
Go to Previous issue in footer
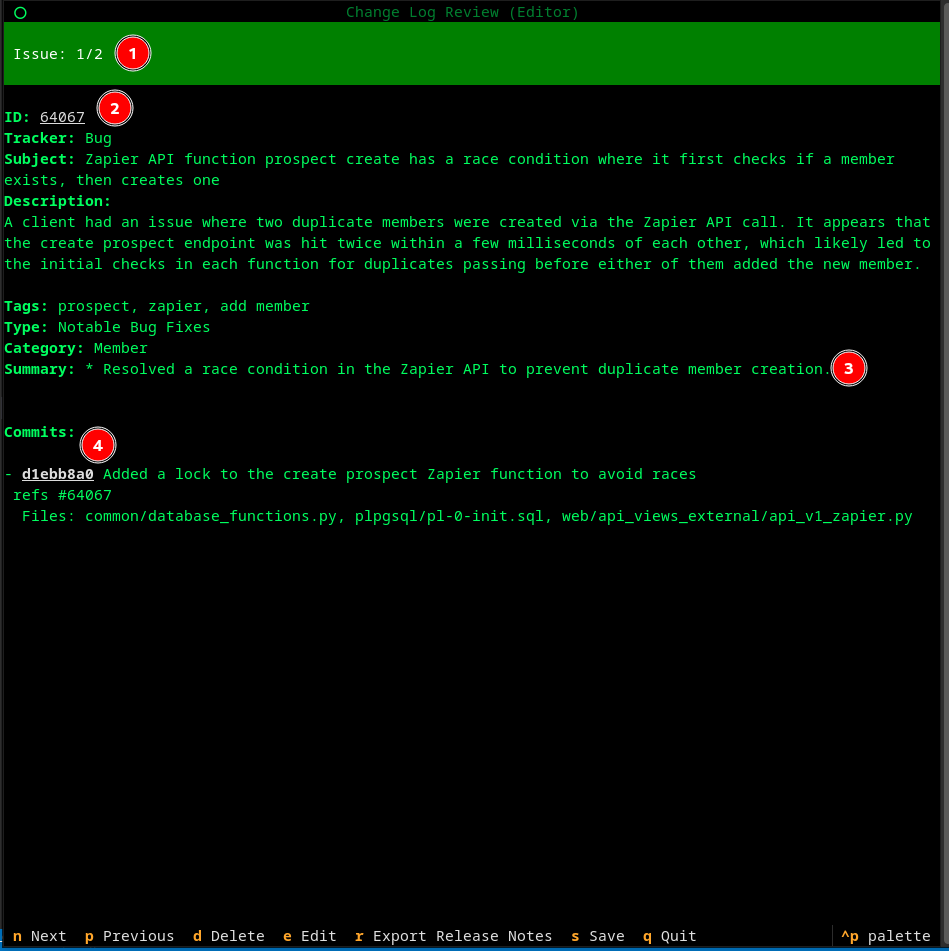tap(129, 936)
